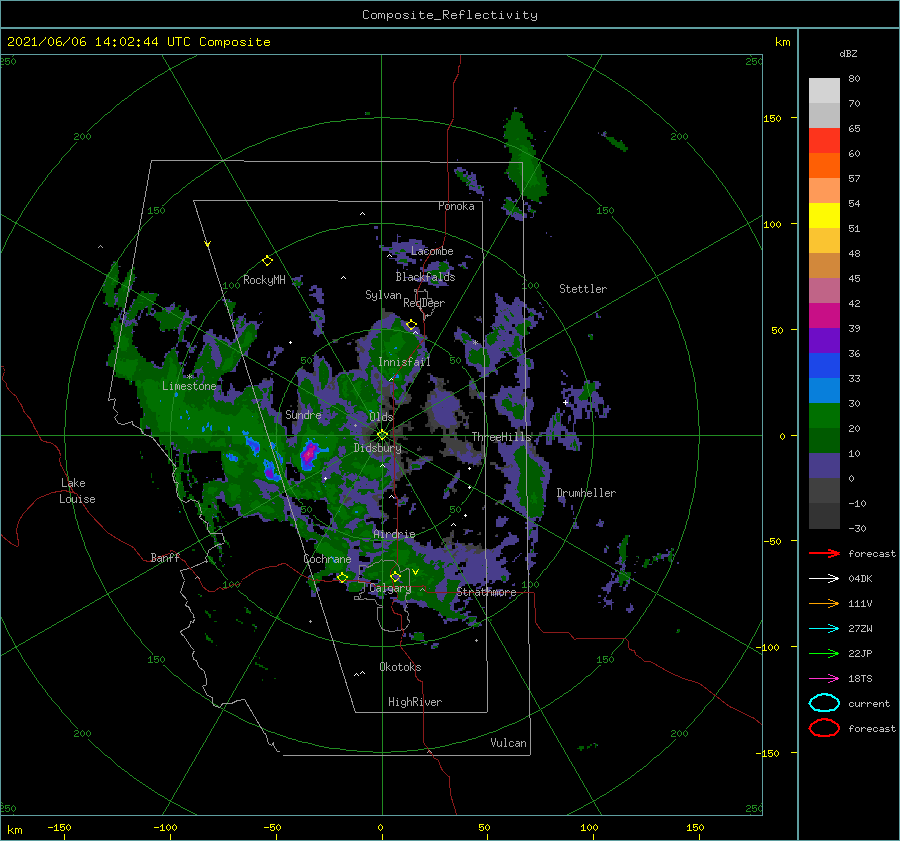Click the Sylvan label
900x841 pixels.
(383, 295)
